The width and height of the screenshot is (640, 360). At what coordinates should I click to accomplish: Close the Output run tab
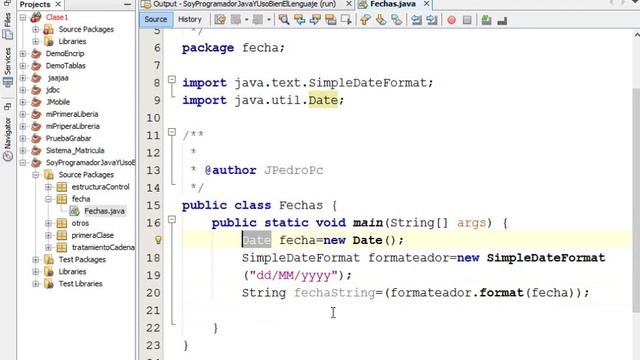[x=349, y=4]
